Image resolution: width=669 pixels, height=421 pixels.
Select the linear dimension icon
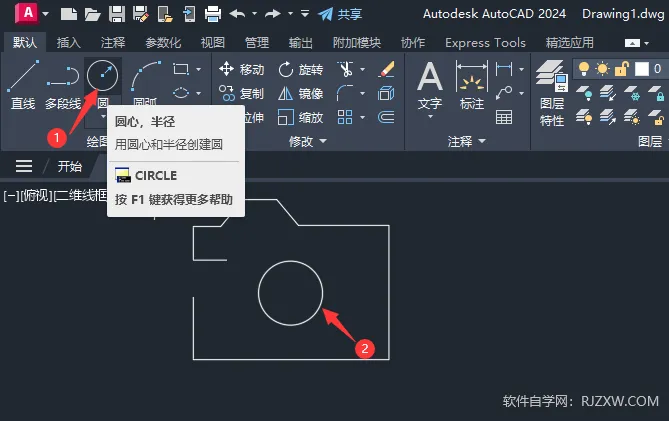tap(504, 69)
